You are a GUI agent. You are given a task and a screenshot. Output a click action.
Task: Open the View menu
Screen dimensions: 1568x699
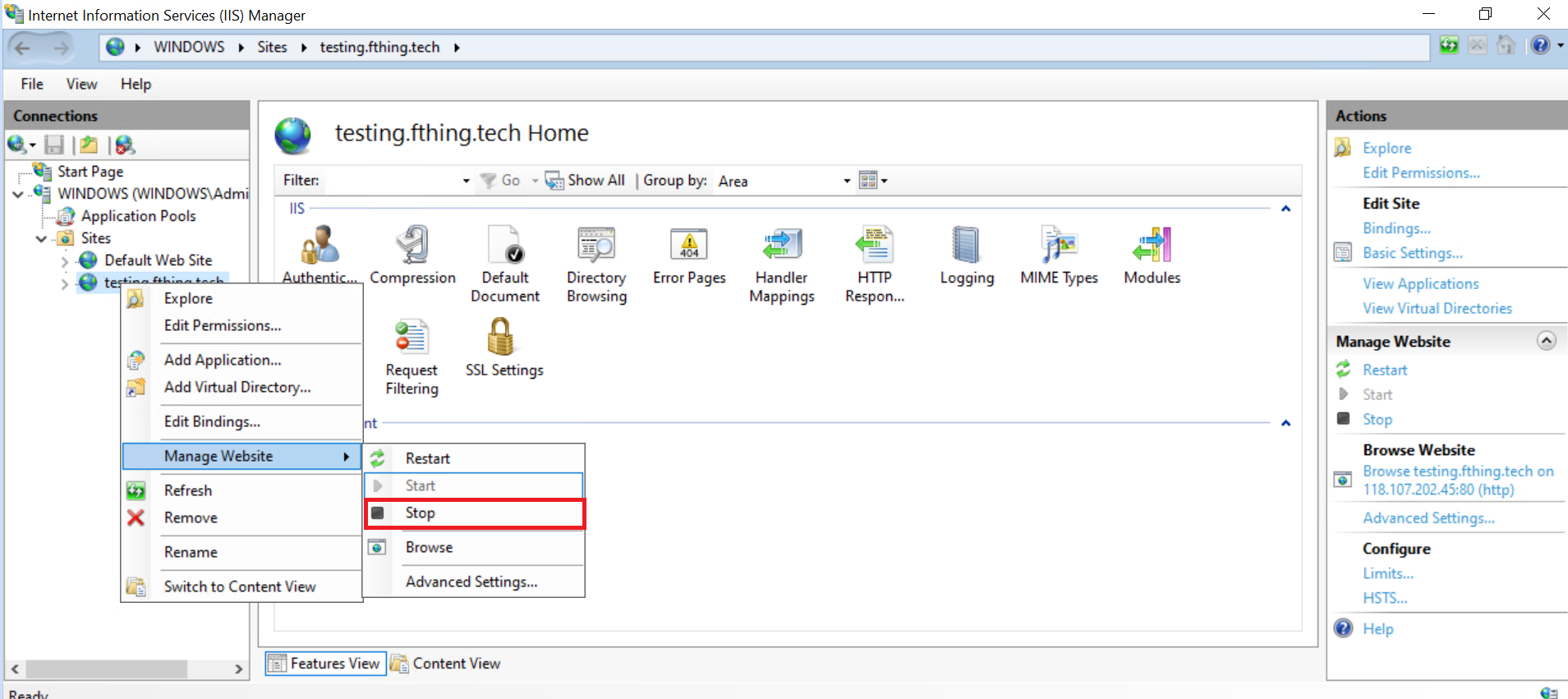click(81, 84)
